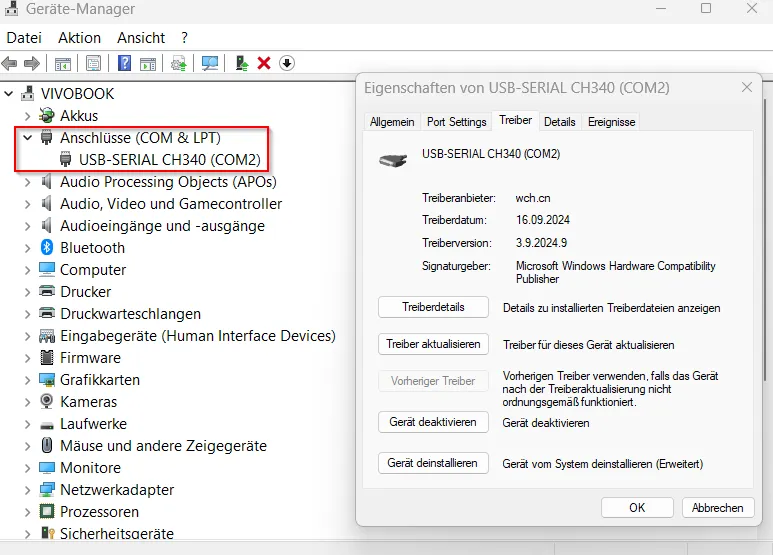Select the Kameras tree entry
Viewport: 773px width, 555px height.
(88, 402)
